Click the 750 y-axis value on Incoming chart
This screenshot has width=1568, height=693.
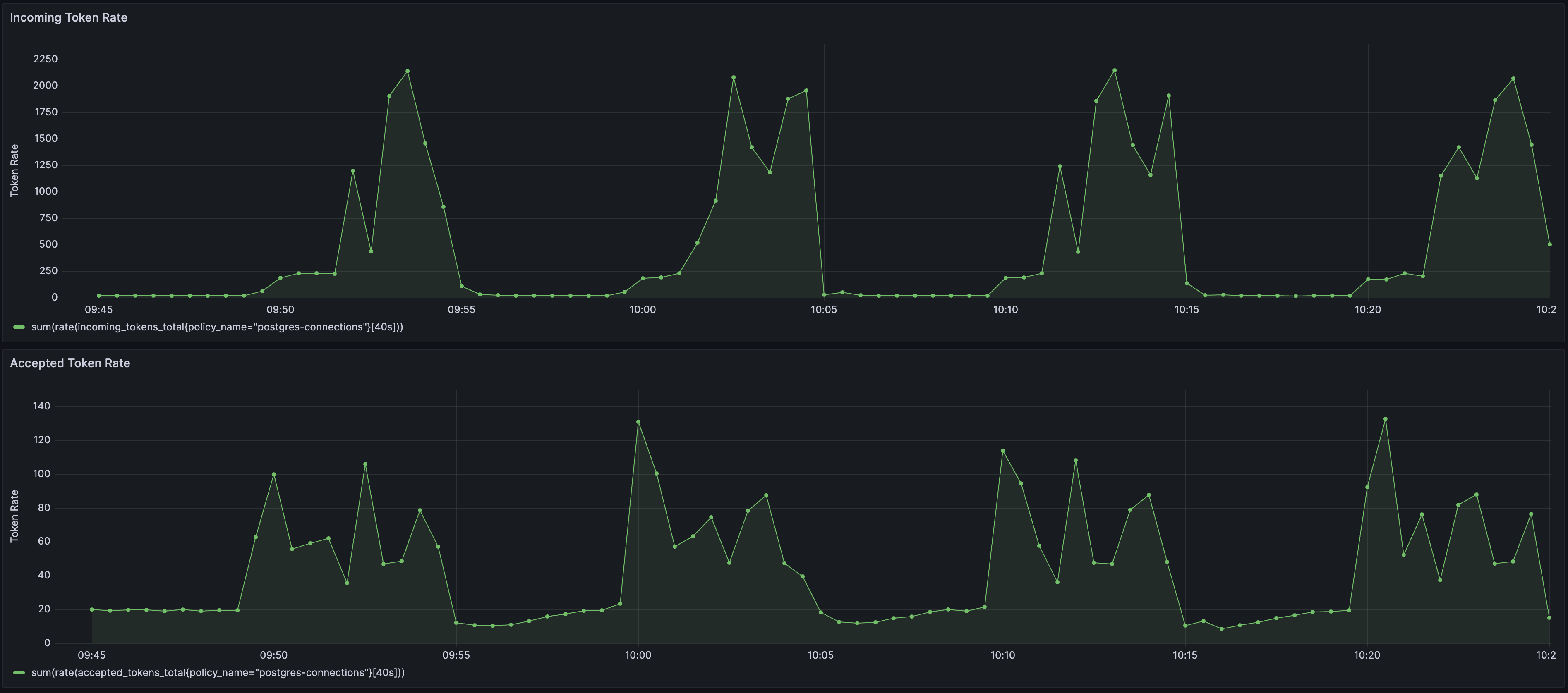[48, 218]
